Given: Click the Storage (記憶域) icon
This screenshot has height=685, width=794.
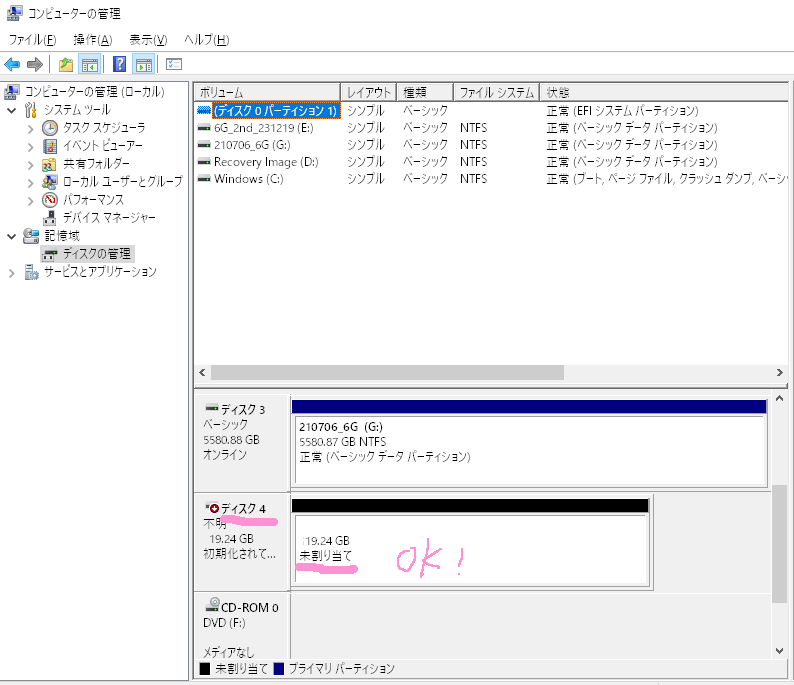Looking at the screenshot, I should (31, 236).
